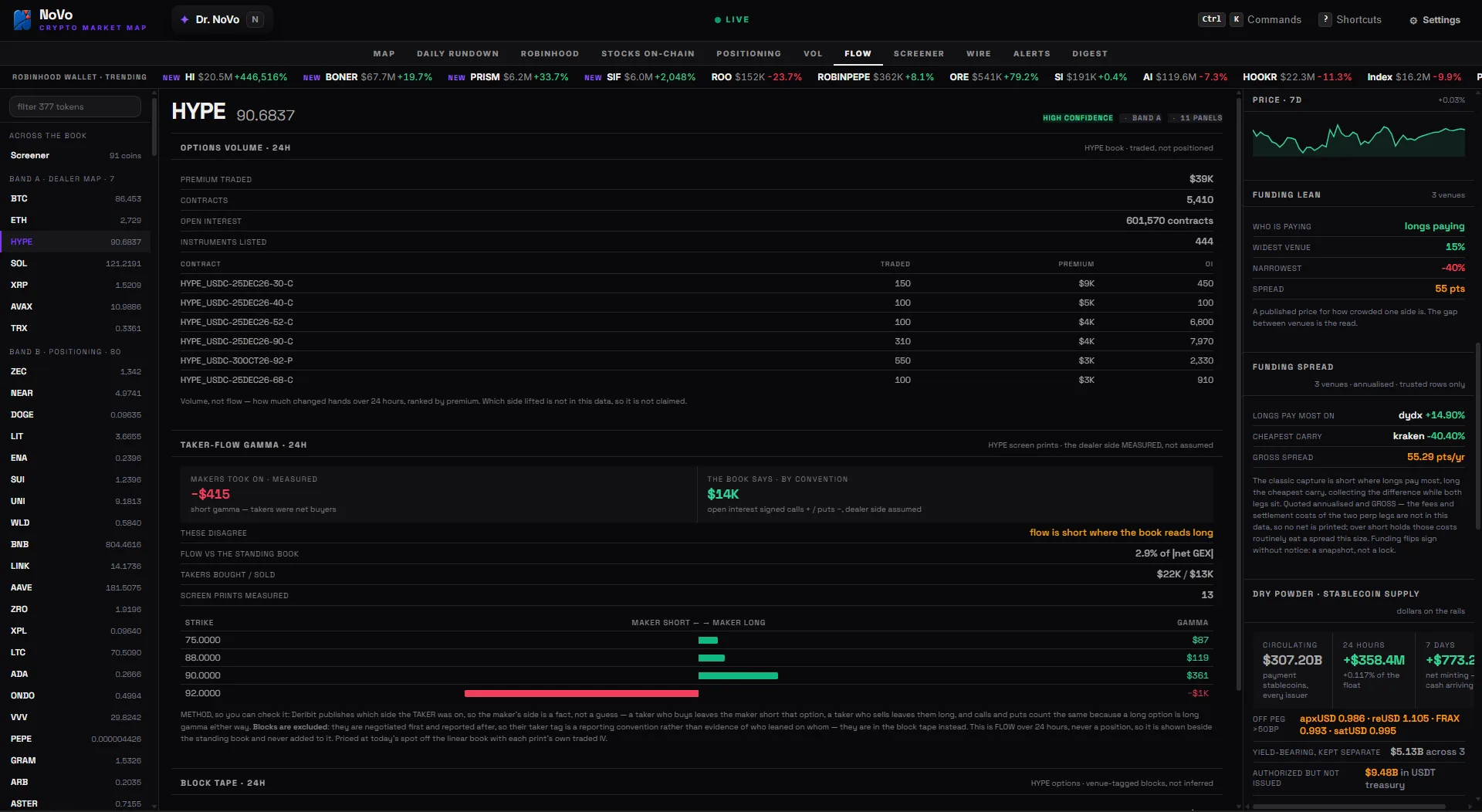Select BNB in the token list
The width and height of the screenshot is (1482, 812).
coord(76,544)
